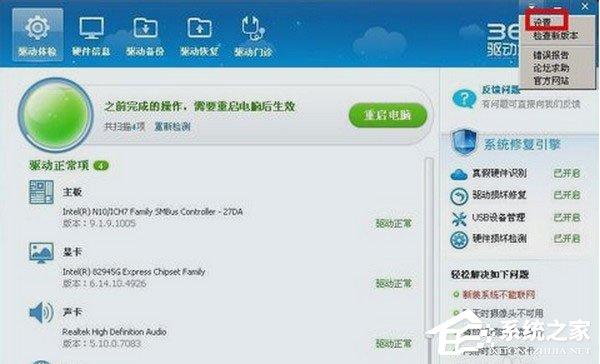
Task: Click the USB设备管理 tools icon
Action: [x=459, y=219]
